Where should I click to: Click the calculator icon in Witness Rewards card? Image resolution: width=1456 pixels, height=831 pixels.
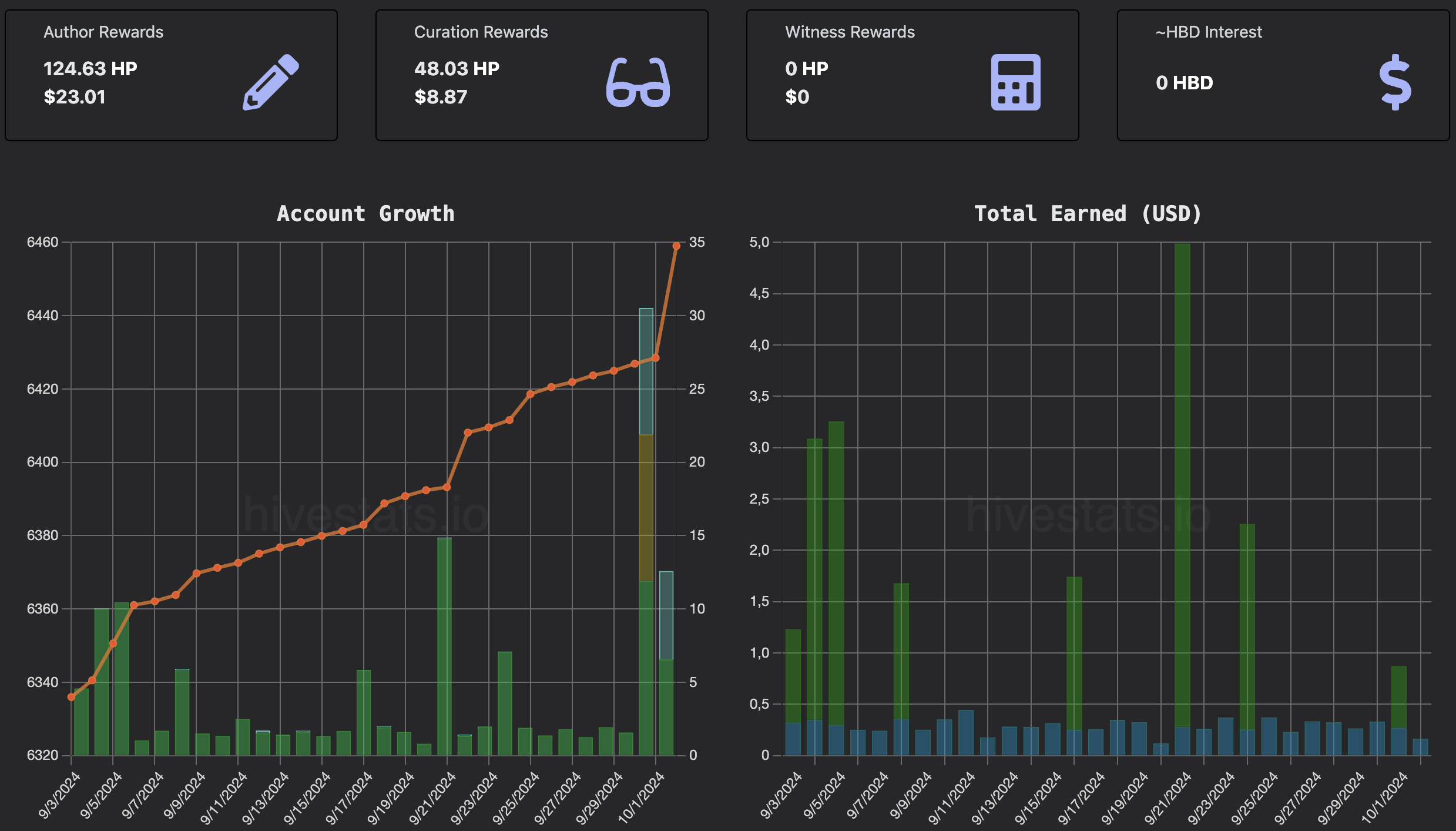point(1015,82)
